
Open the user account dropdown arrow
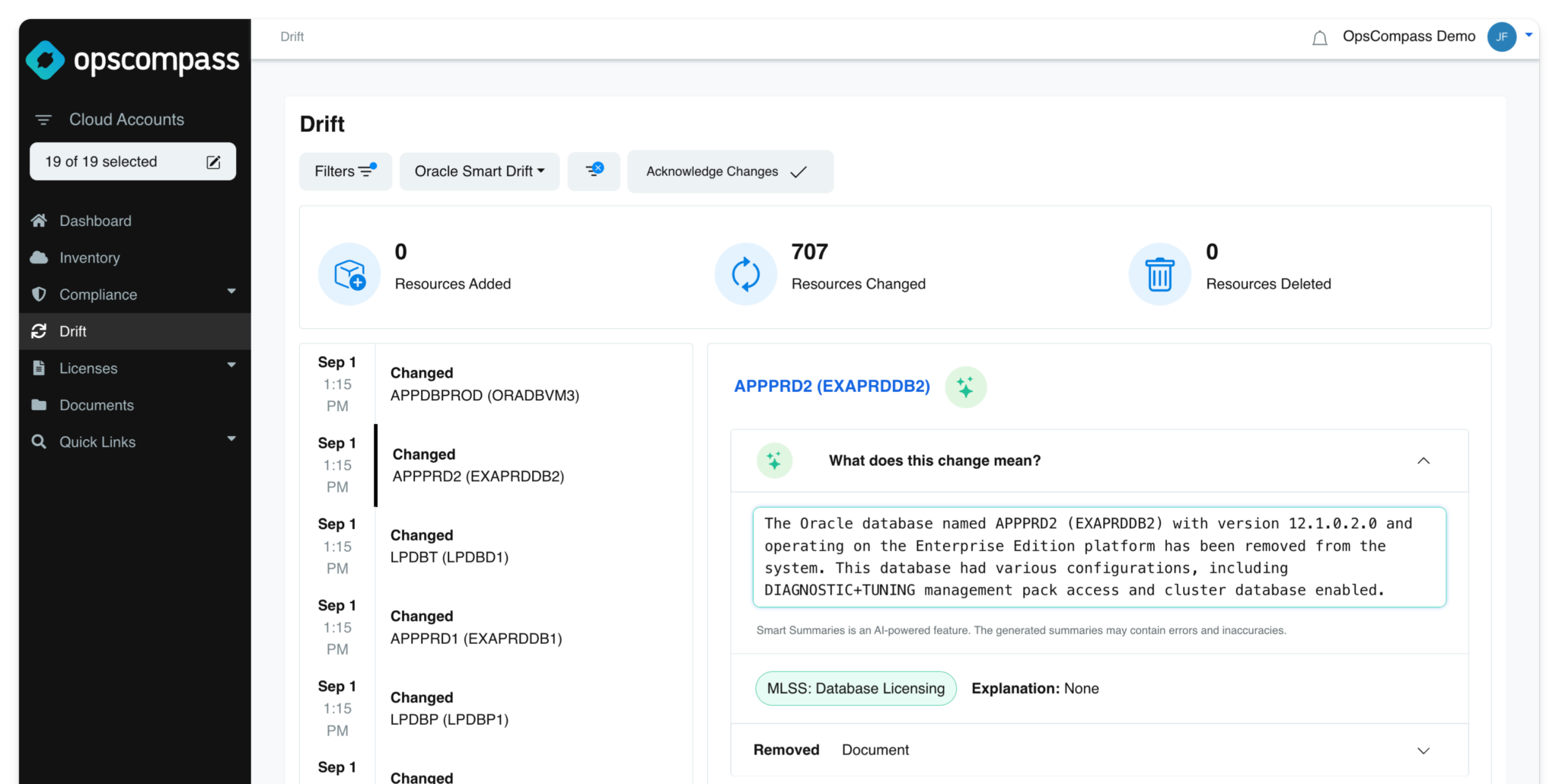pyautogui.click(x=1529, y=34)
